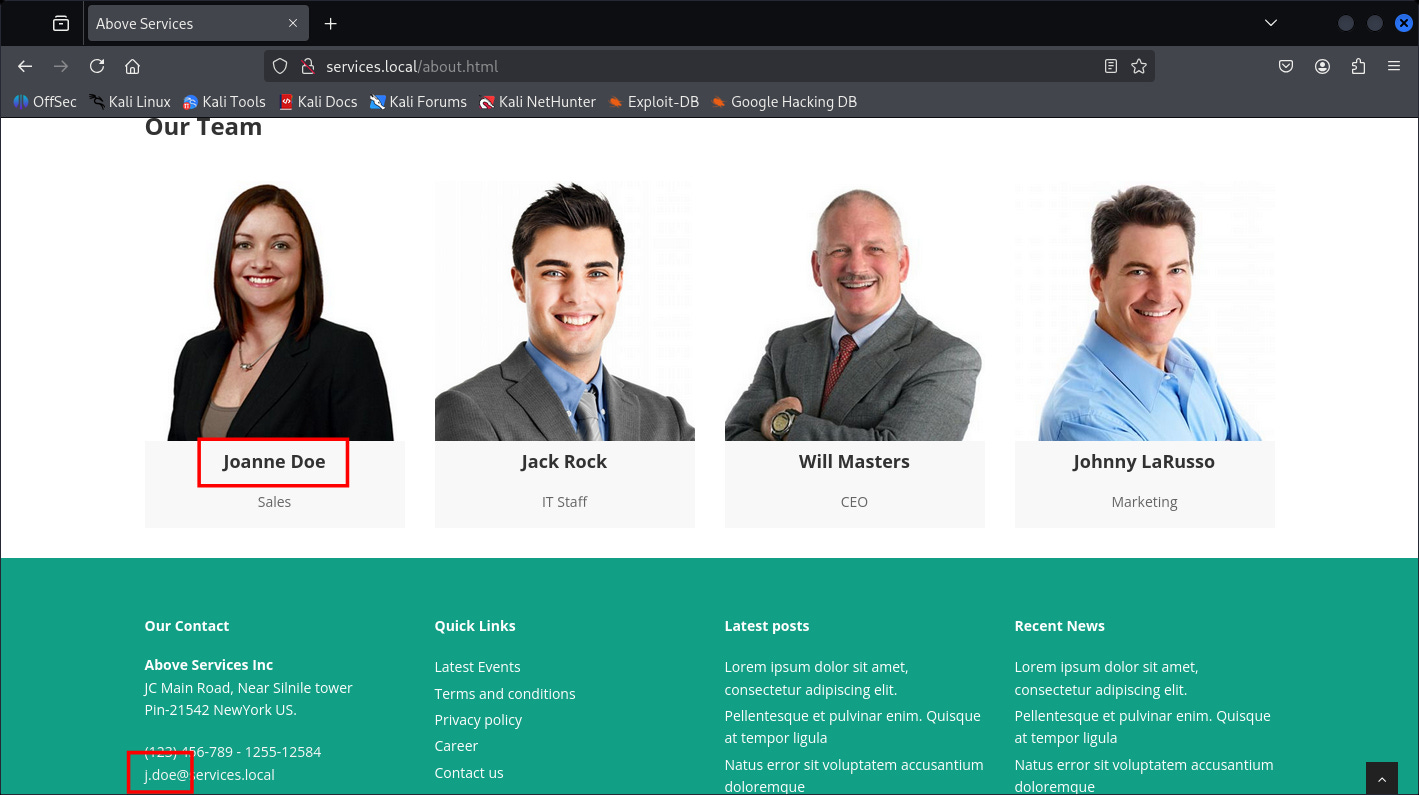Click the Contact us link

point(468,773)
